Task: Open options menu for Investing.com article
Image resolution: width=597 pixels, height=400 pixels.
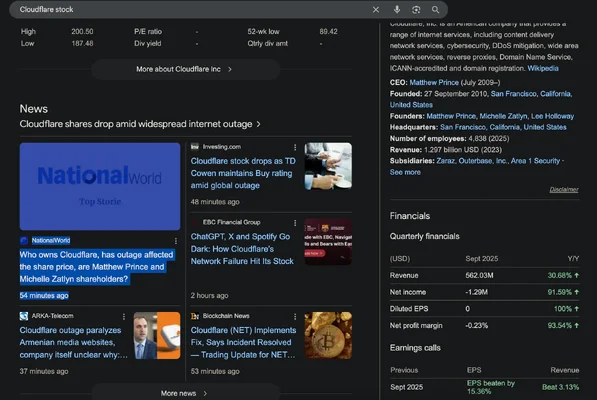Action: click(x=295, y=147)
